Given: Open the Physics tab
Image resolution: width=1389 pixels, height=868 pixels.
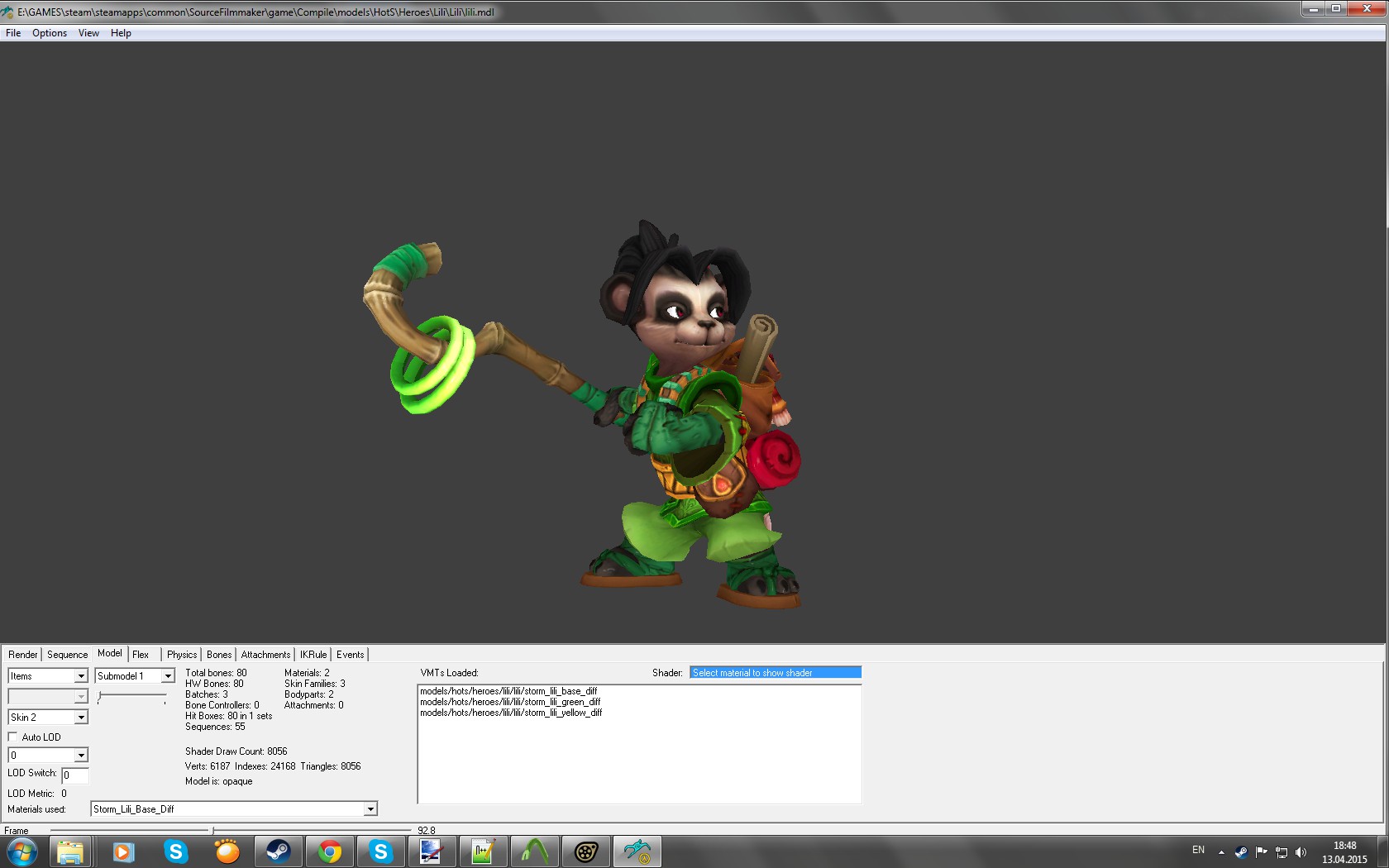Looking at the screenshot, I should [x=182, y=655].
